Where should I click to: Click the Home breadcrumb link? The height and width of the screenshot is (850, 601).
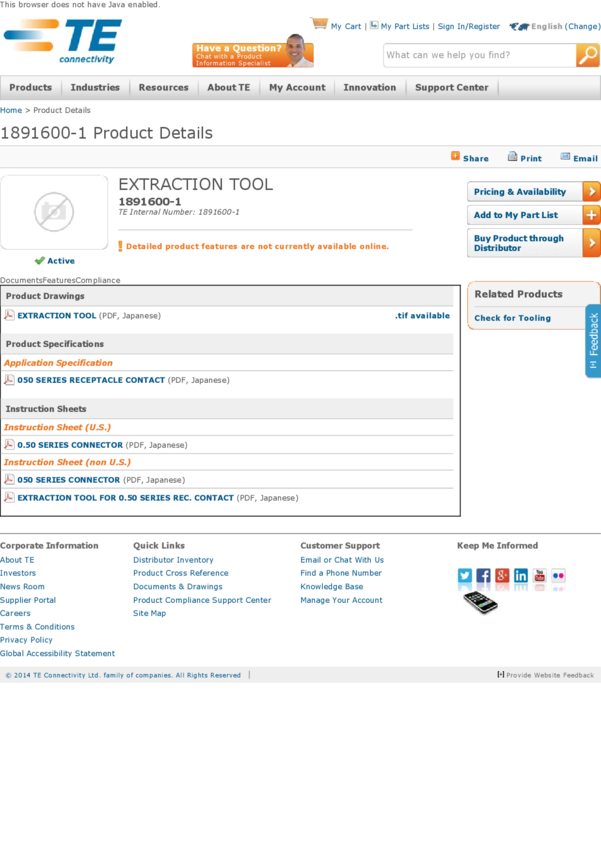click(x=11, y=110)
